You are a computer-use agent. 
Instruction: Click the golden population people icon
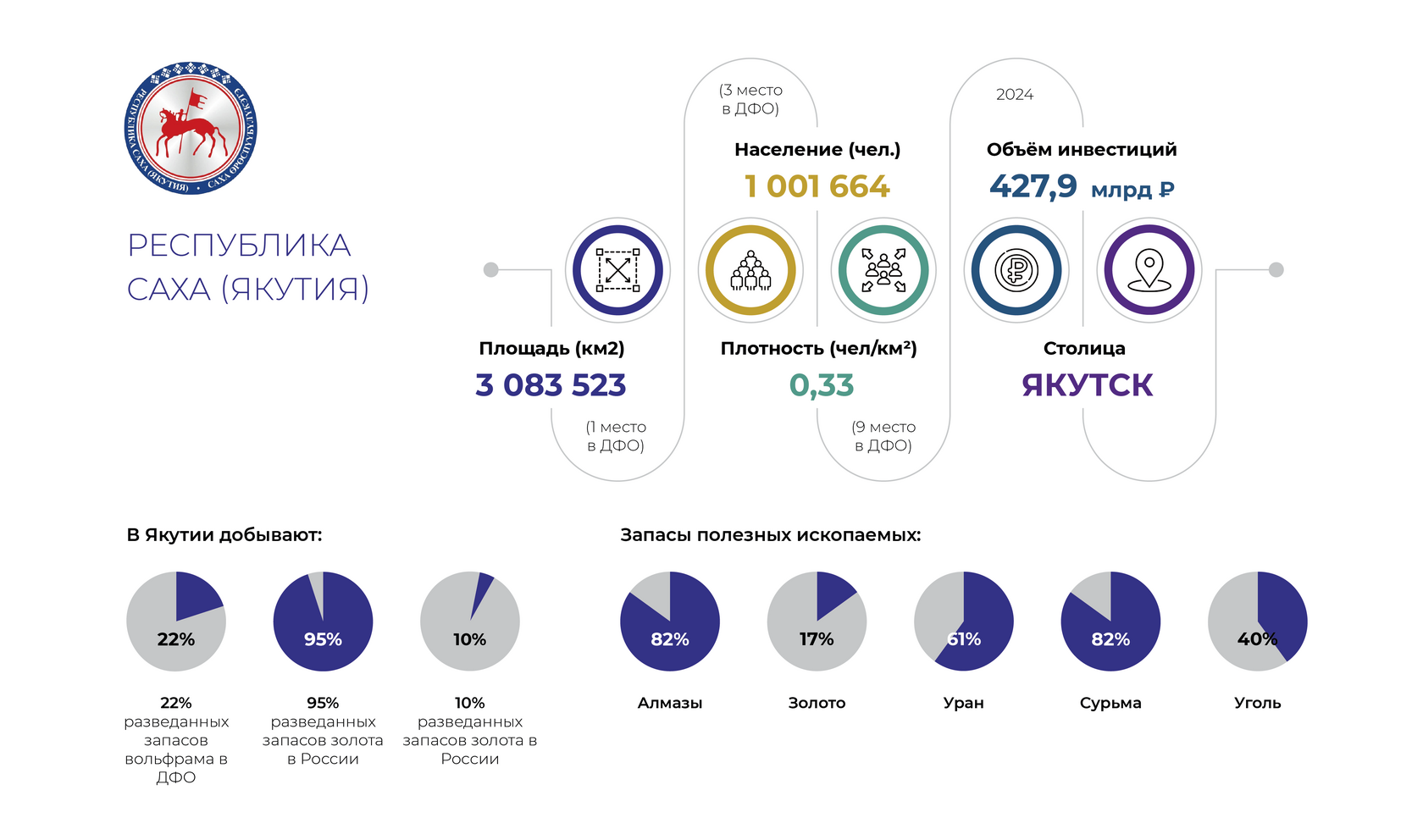click(x=750, y=270)
